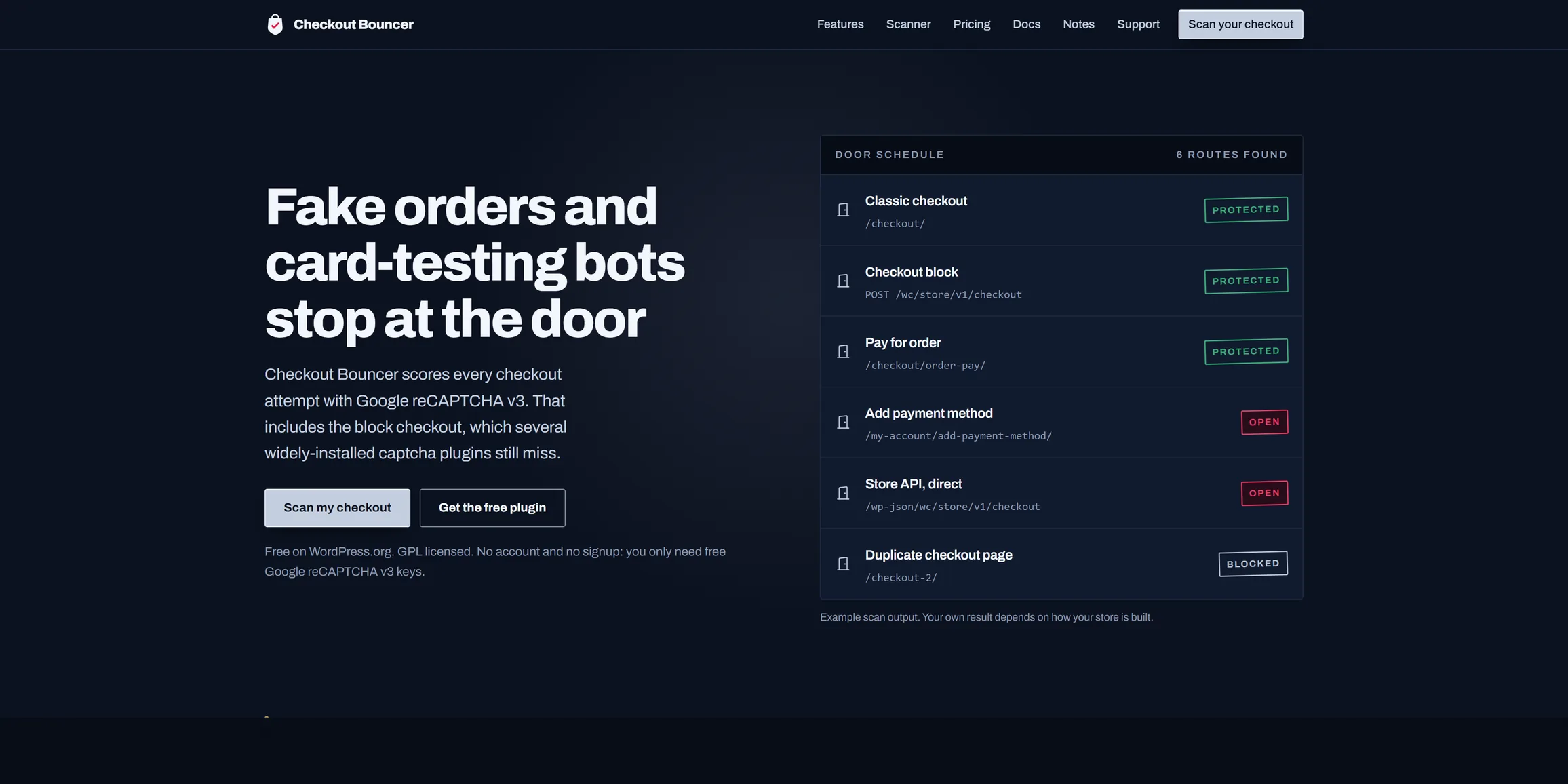Click the POST /wc/store/v1/checkout path text

[x=943, y=295]
